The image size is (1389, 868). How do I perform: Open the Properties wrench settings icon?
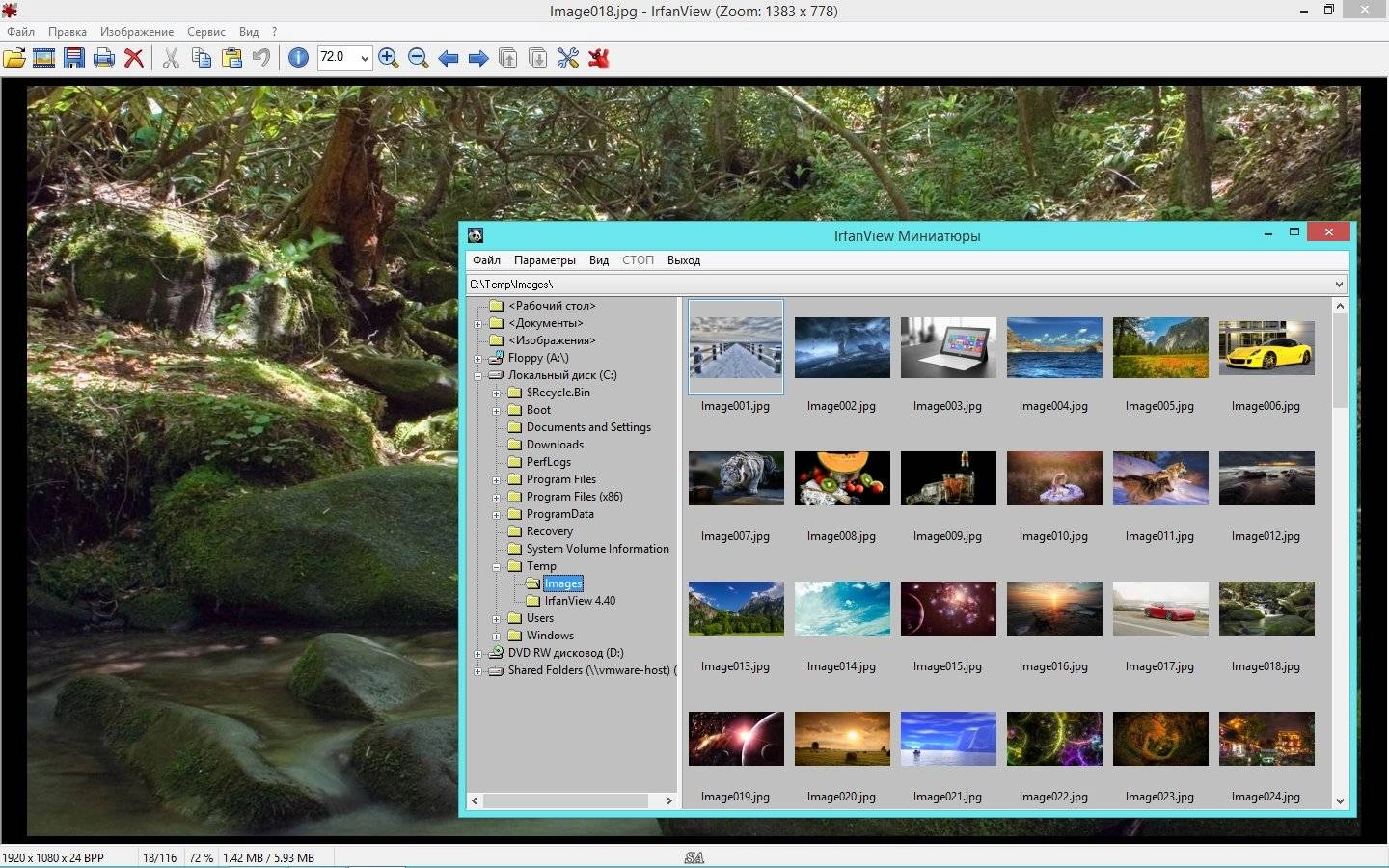pos(568,58)
